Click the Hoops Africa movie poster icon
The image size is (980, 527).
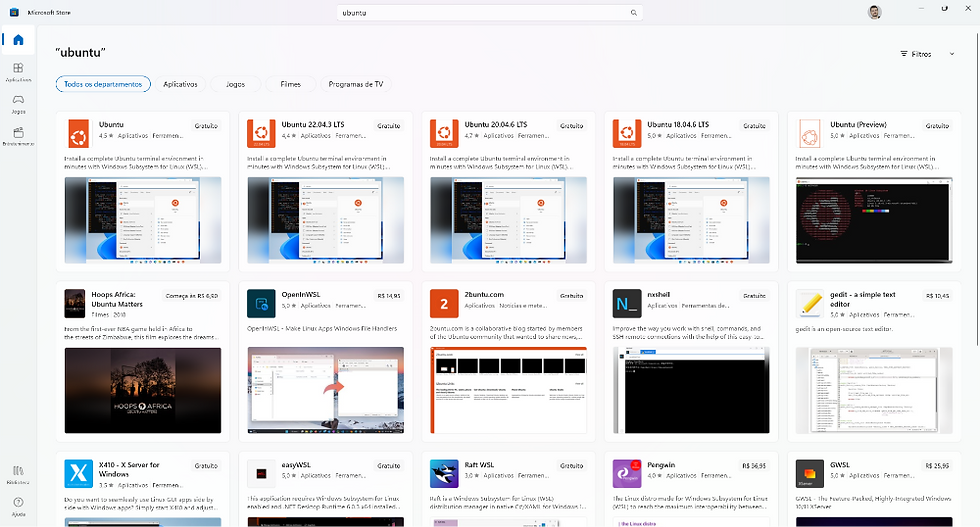tap(75, 304)
